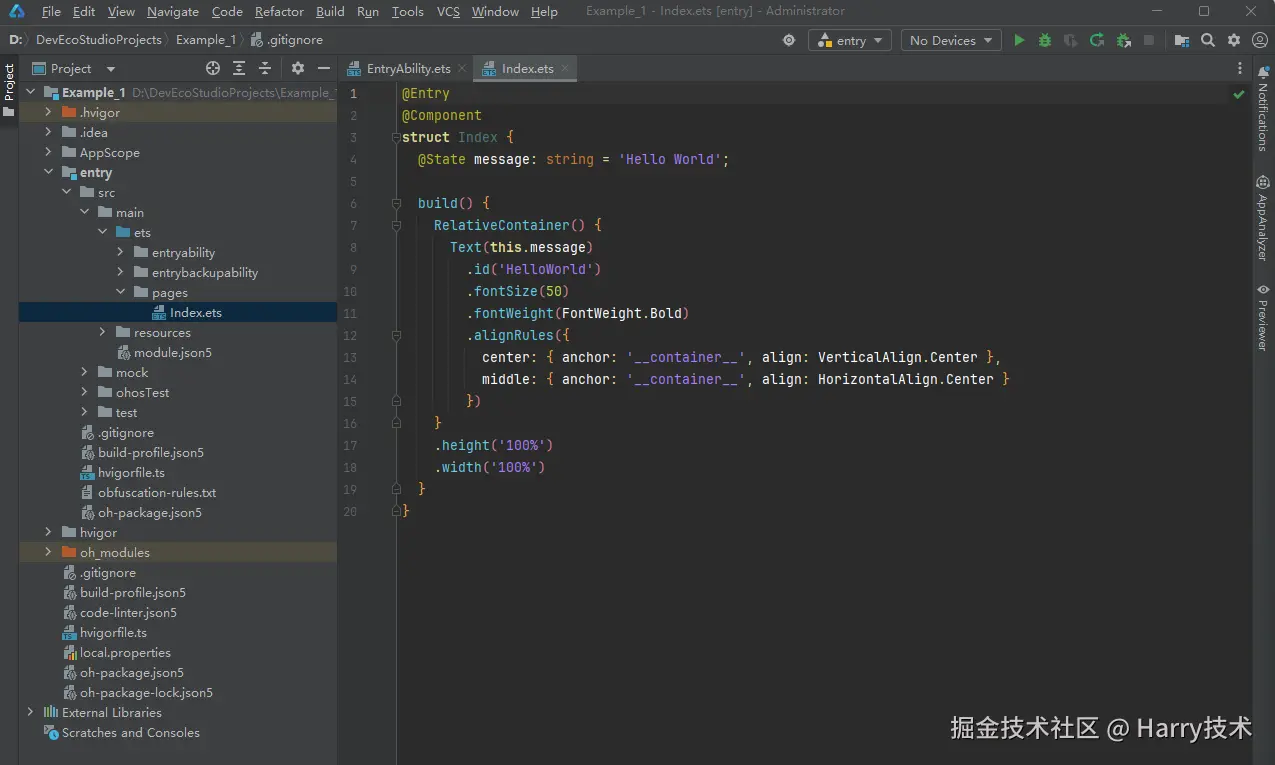Click the Debug bug icon in the toolbar
This screenshot has height=765, width=1275.
coord(1045,40)
